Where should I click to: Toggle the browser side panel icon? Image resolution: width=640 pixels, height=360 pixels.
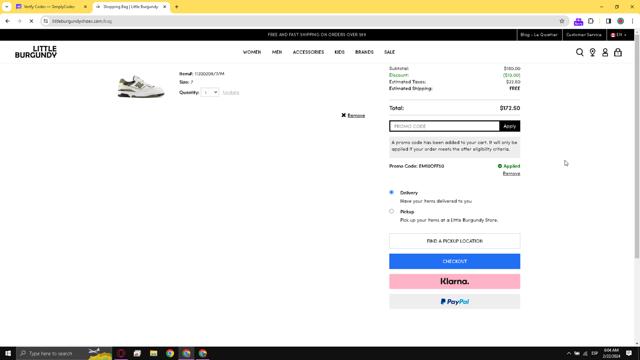coord(608,21)
